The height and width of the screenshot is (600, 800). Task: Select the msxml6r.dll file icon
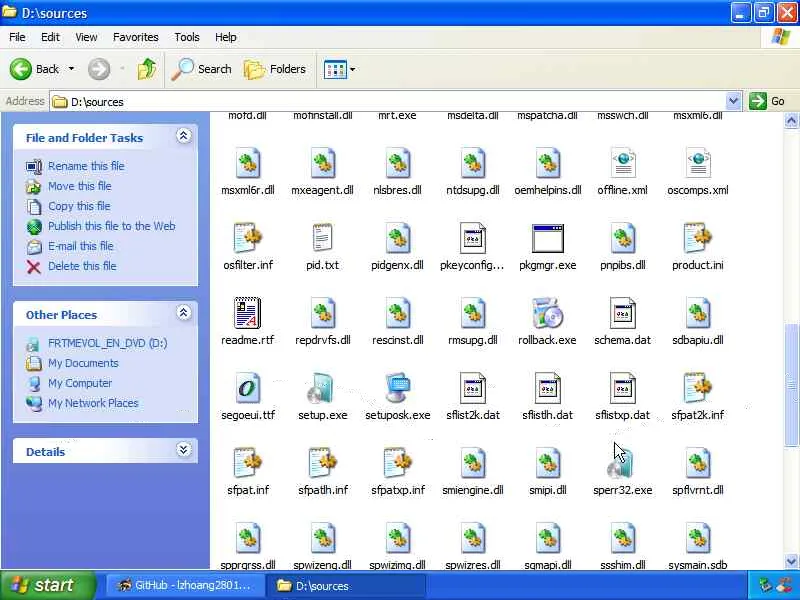[x=247, y=164]
